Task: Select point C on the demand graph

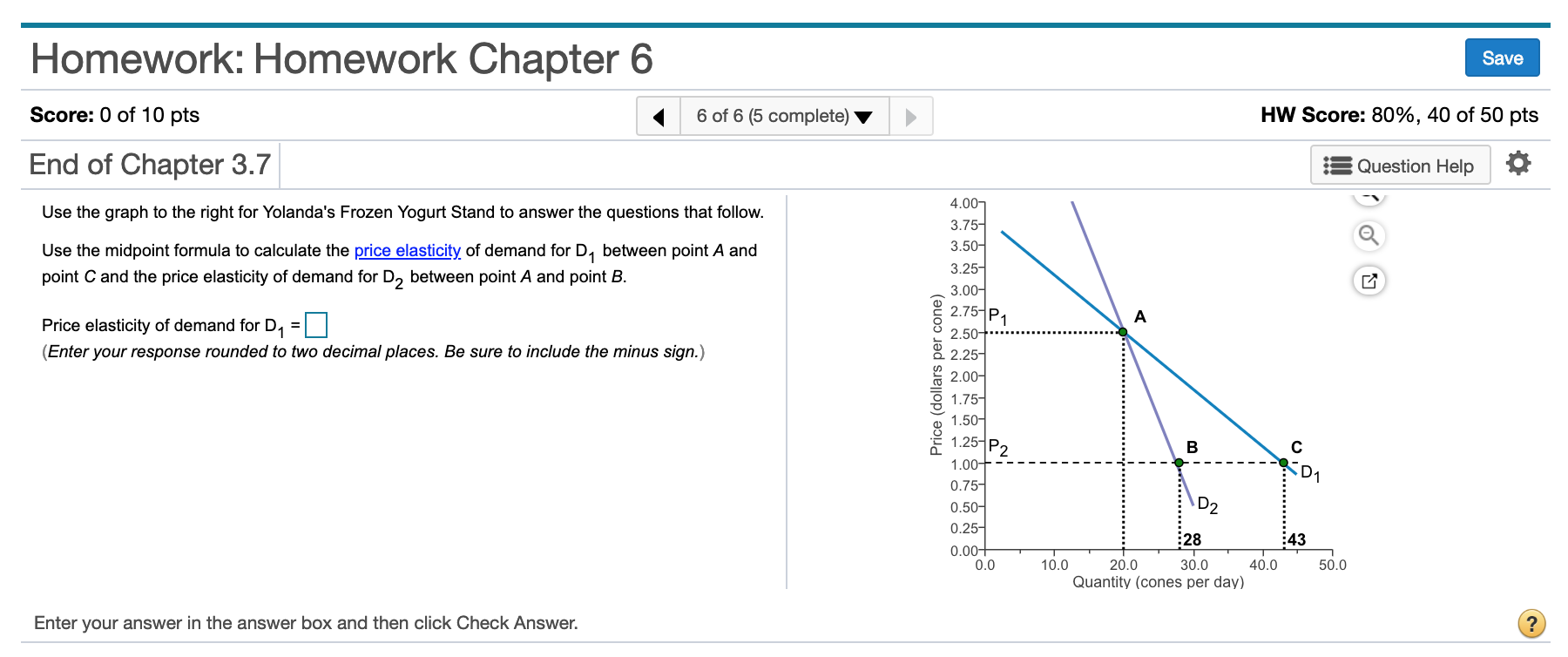Action: [x=1282, y=461]
